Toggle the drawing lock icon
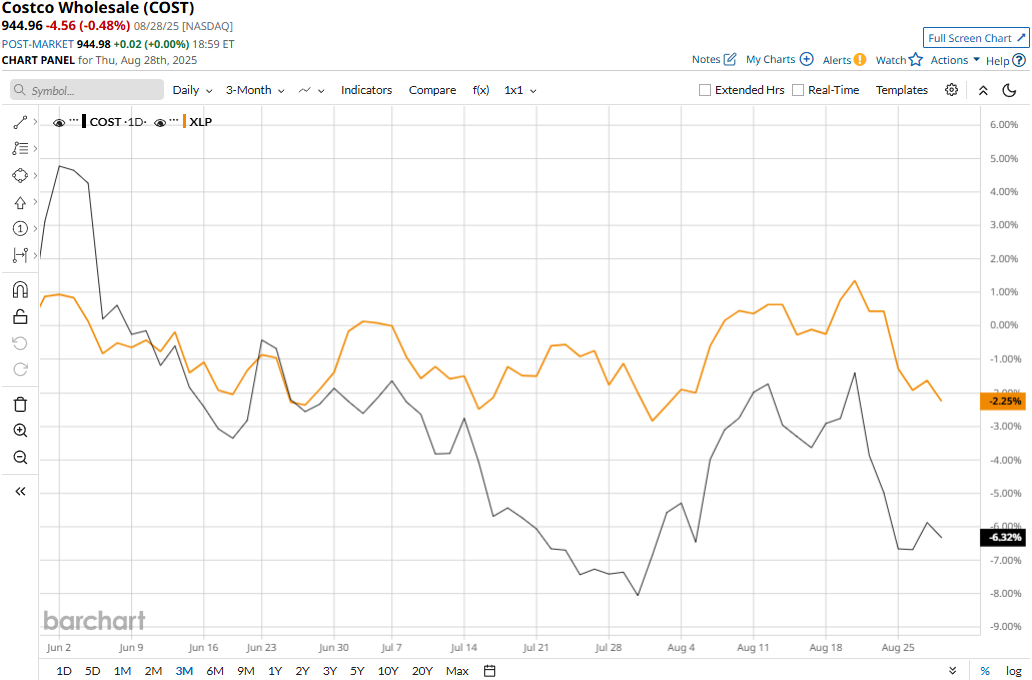The width and height of the screenshot is (1032, 680). click(x=20, y=317)
